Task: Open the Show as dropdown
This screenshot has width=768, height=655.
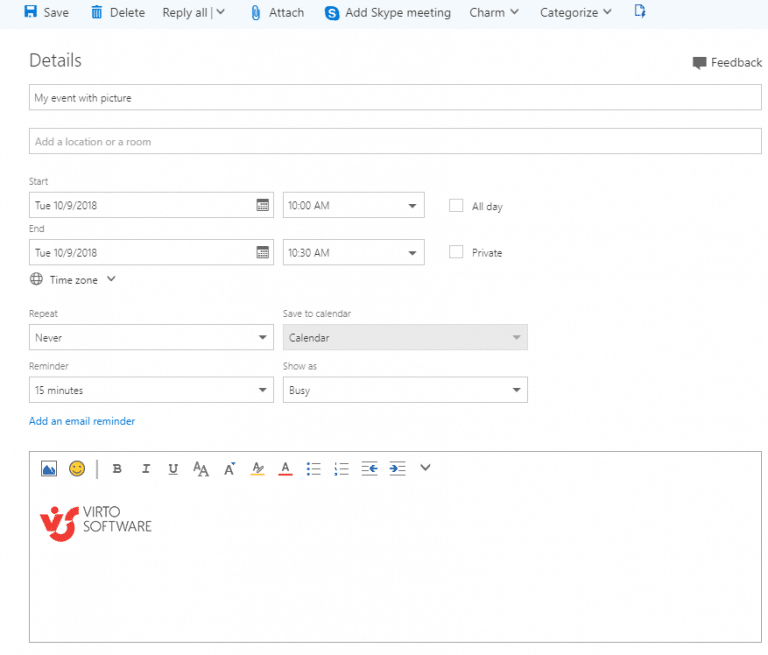Action: click(x=405, y=390)
